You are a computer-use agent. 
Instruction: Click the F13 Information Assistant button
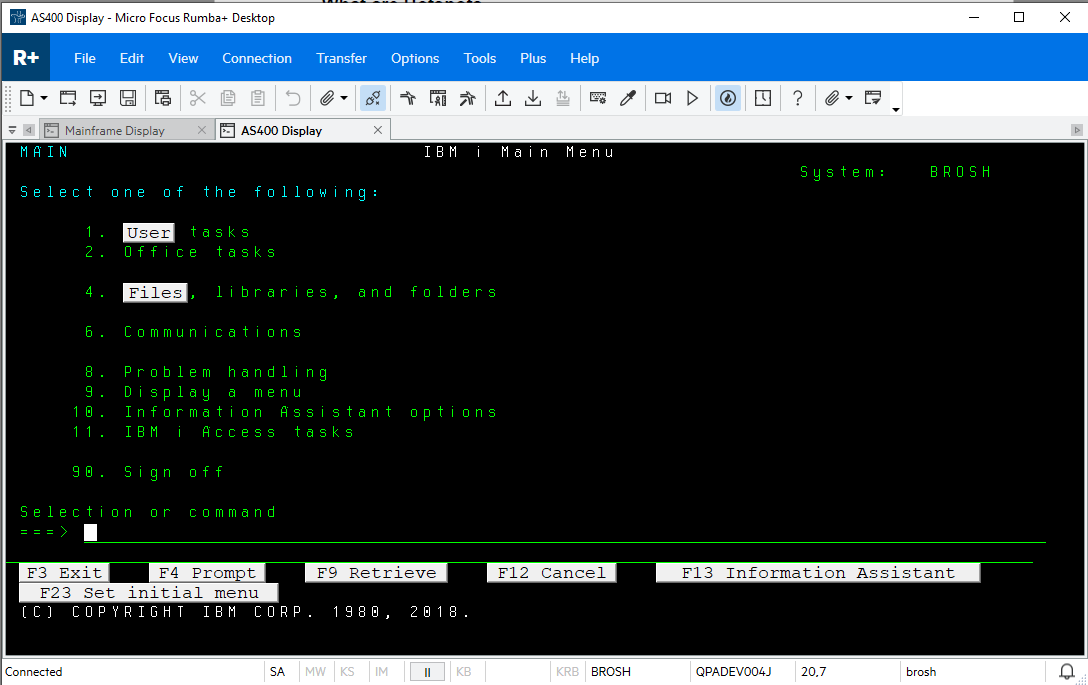(818, 573)
